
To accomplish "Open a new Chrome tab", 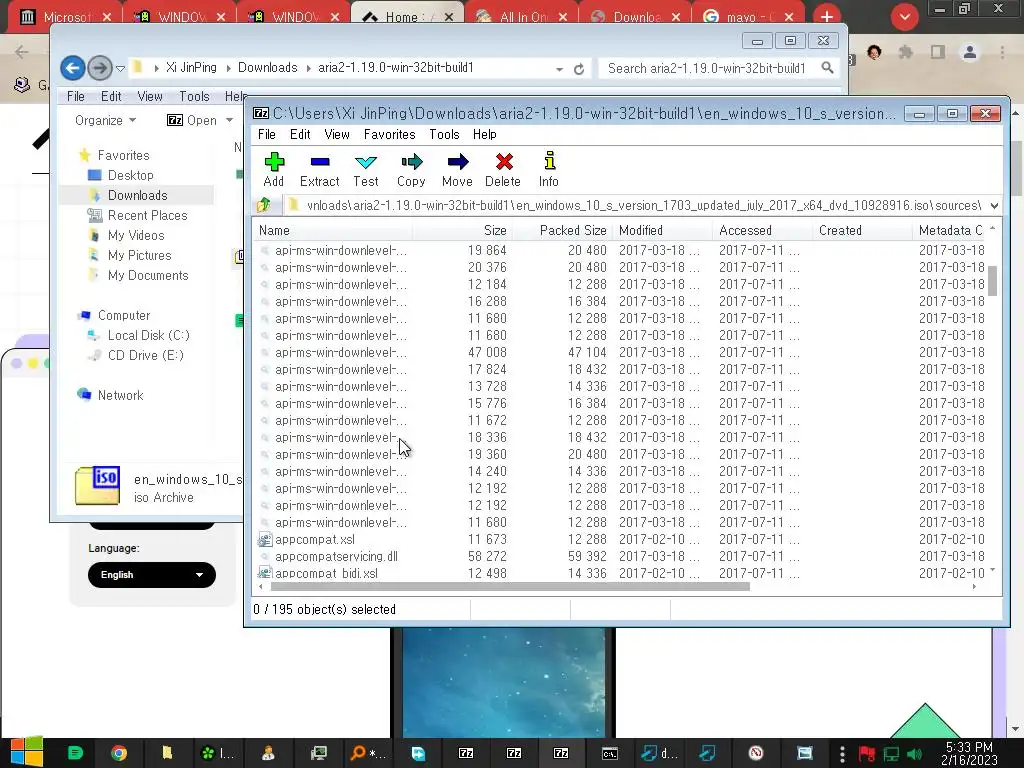I will pyautogui.click(x=827, y=17).
